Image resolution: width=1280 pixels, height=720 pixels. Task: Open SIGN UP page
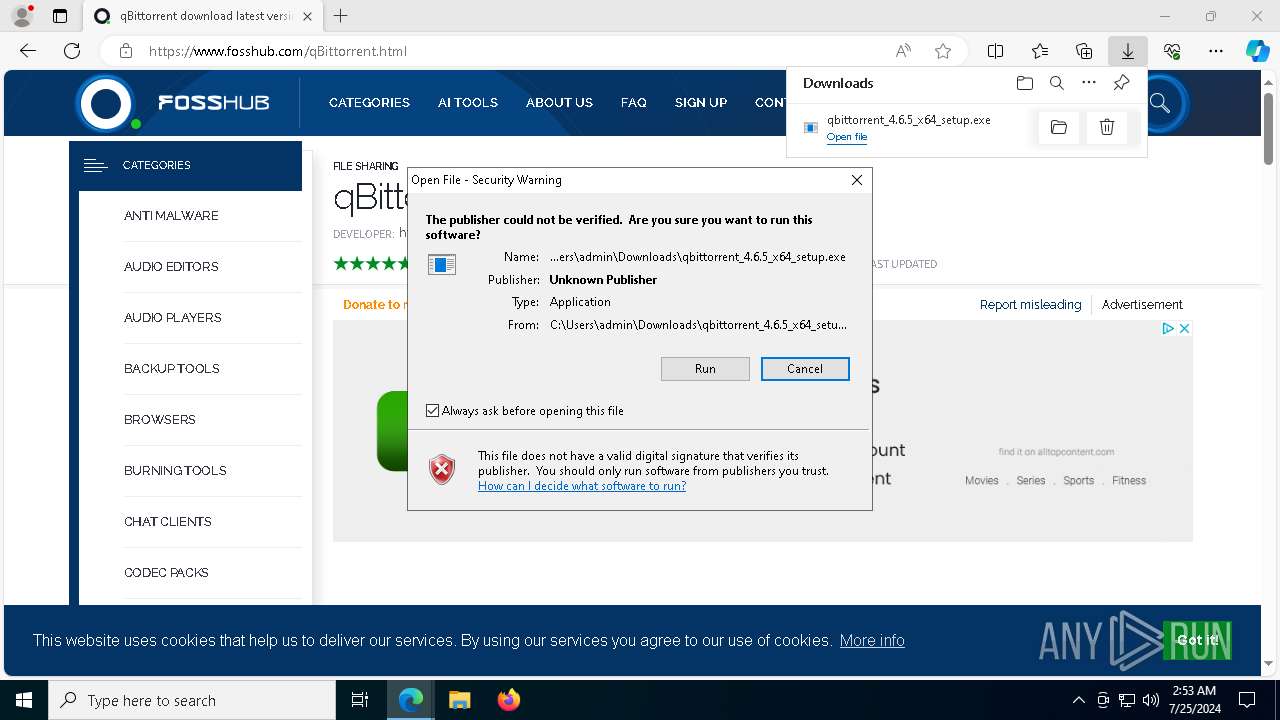click(x=701, y=103)
